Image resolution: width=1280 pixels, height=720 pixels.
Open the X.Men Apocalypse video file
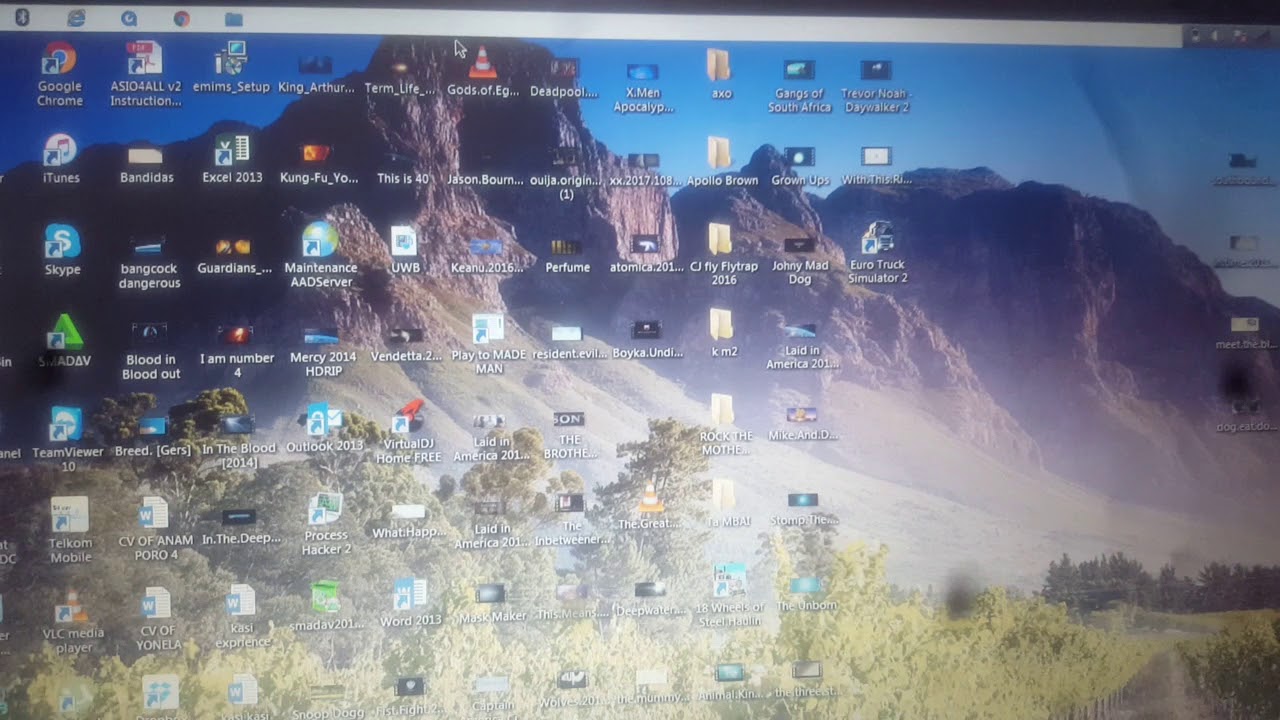click(643, 87)
